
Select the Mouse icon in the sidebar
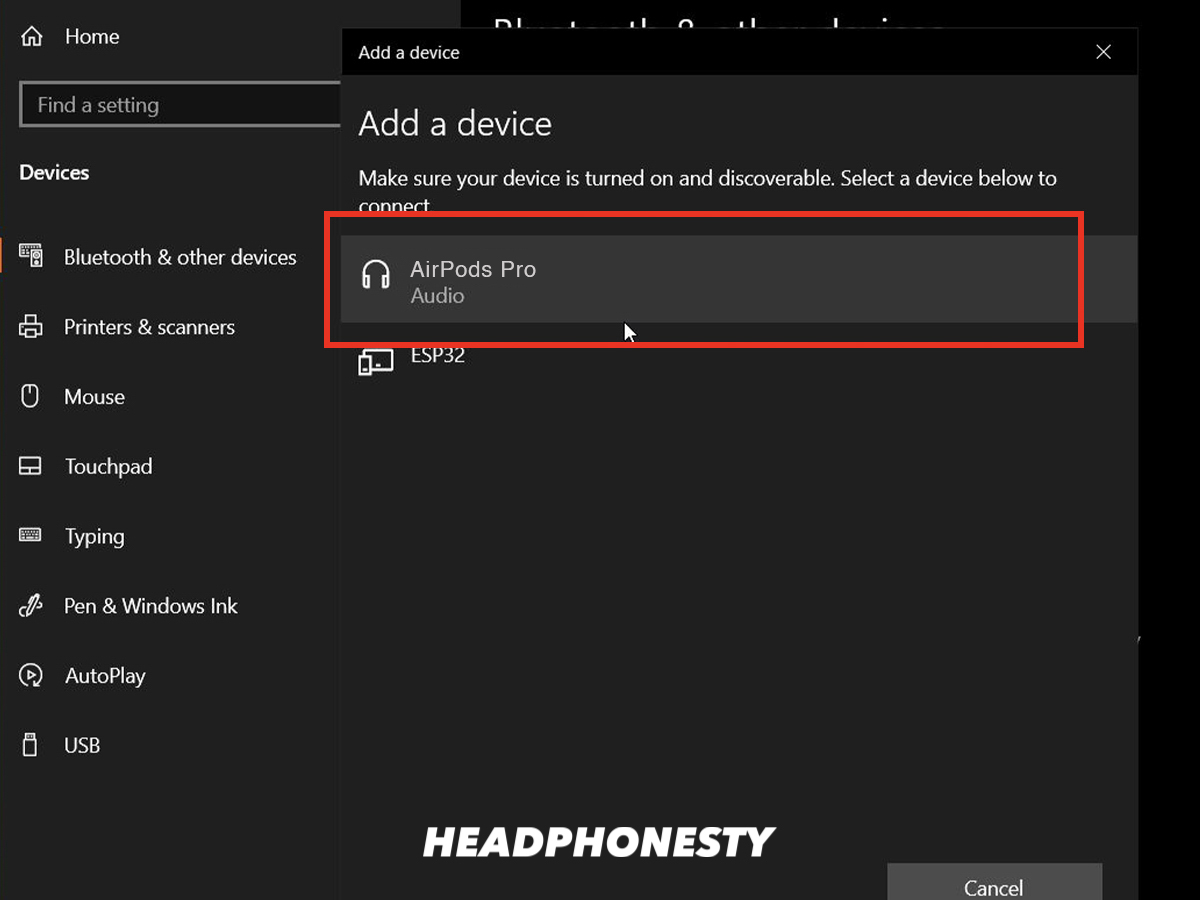click(x=31, y=396)
